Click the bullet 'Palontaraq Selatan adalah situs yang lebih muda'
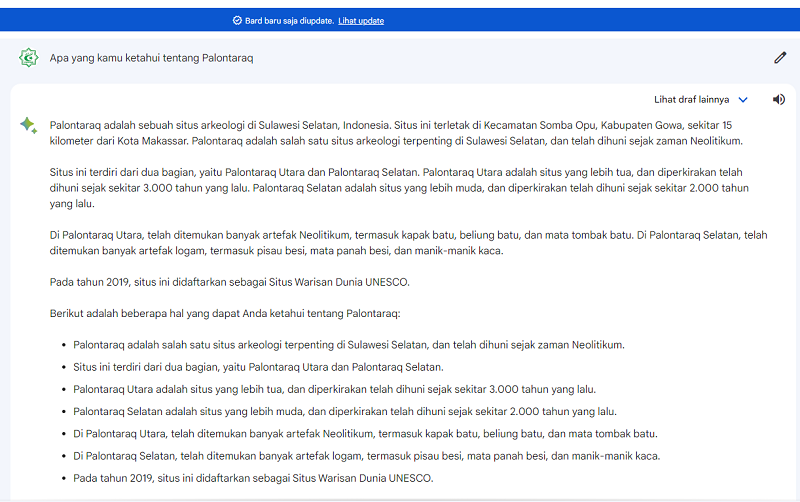This screenshot has width=800, height=502. (x=345, y=411)
